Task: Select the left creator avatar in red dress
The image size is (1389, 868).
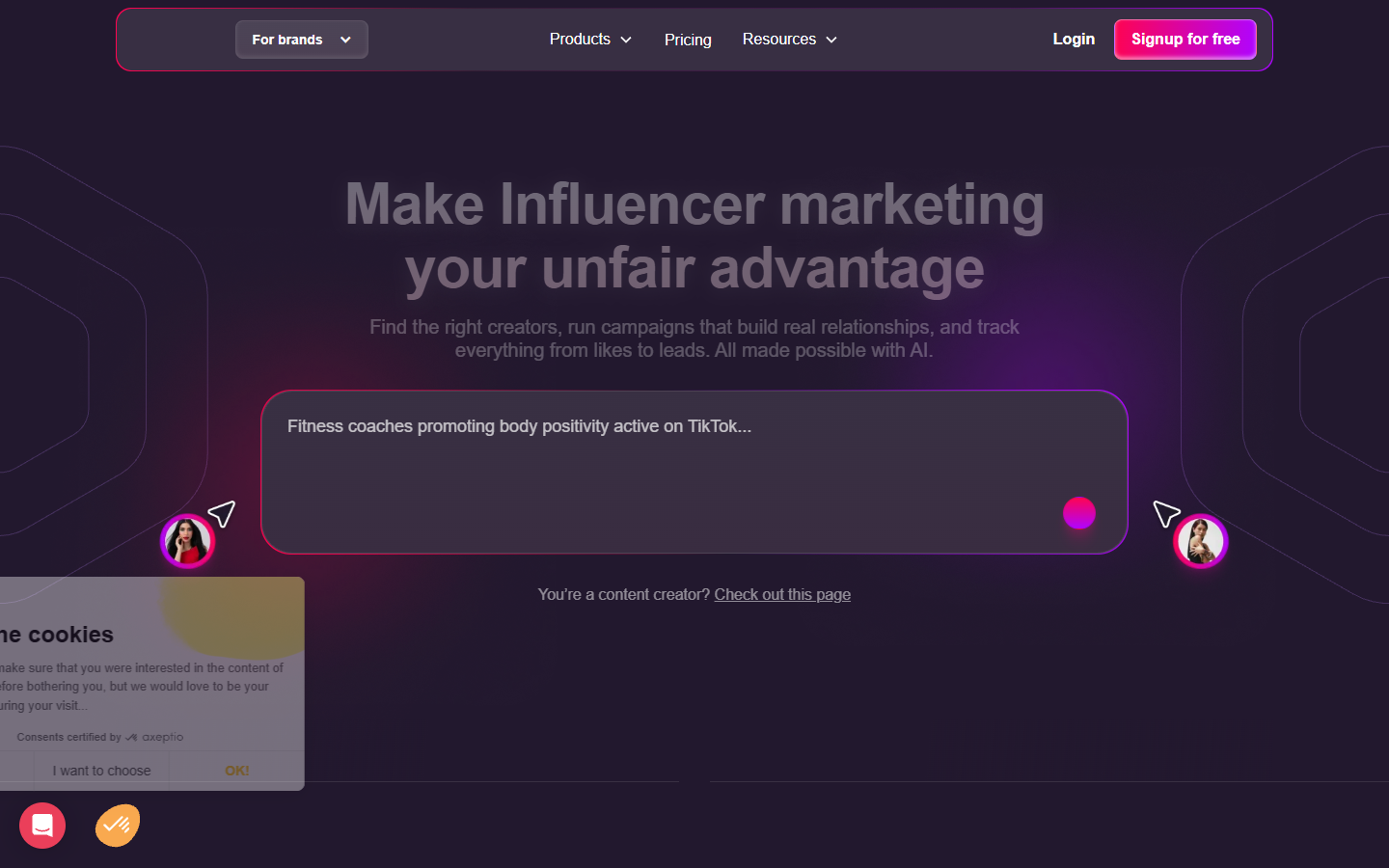Action: (187, 541)
